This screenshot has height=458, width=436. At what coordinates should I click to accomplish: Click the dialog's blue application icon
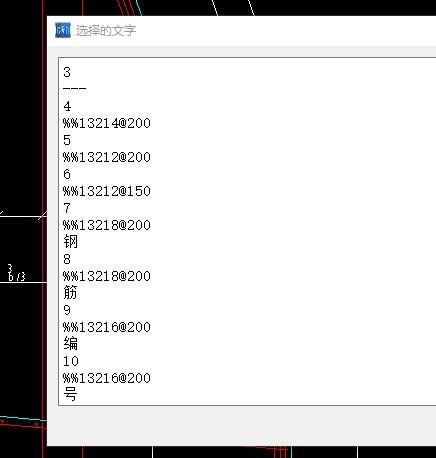(63, 30)
